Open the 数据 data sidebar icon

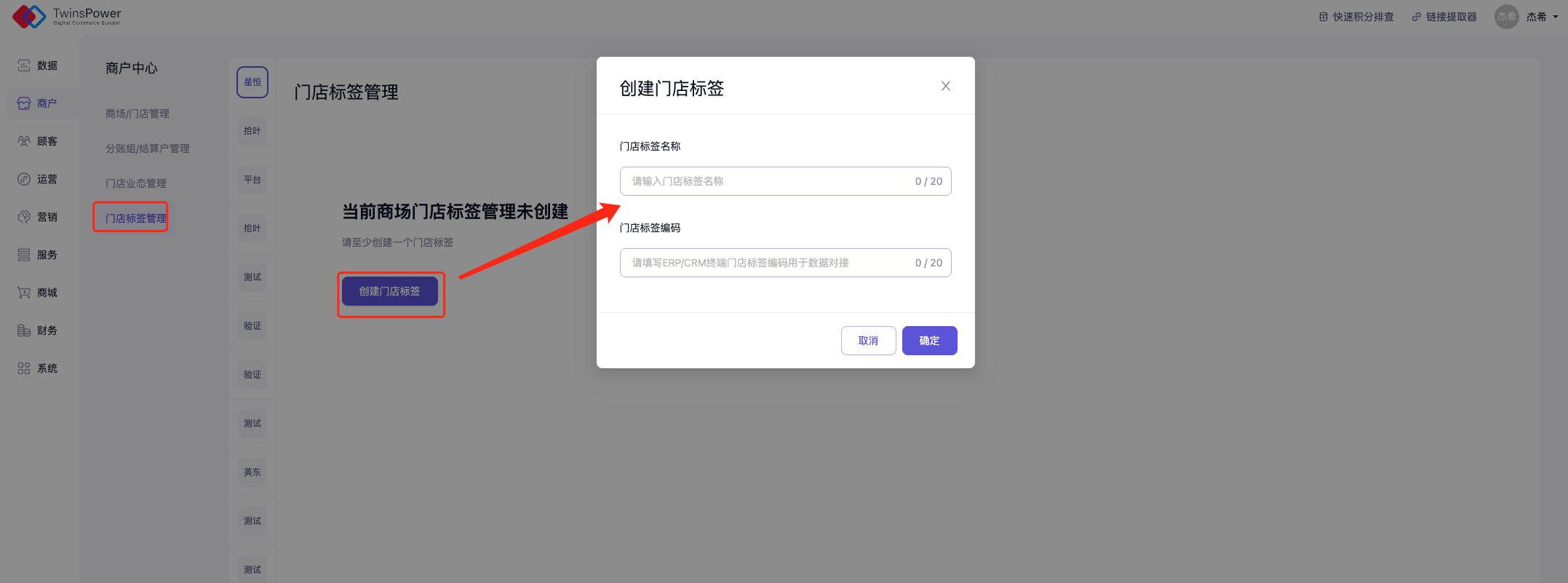tap(24, 66)
